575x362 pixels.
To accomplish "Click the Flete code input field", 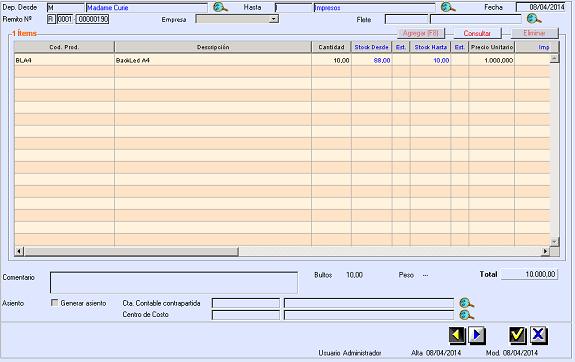I will click(x=406, y=19).
